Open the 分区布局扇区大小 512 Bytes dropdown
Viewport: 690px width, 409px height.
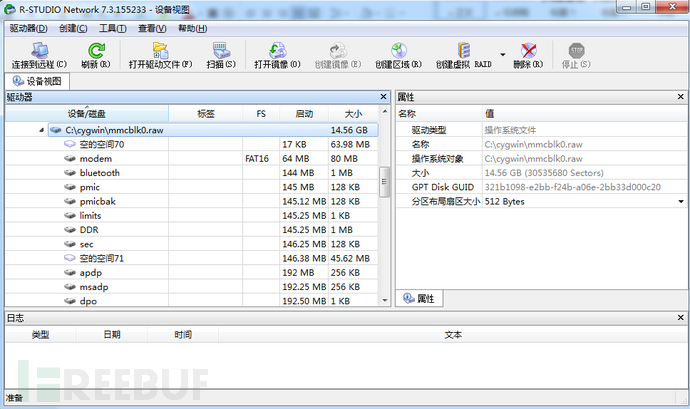(x=681, y=202)
